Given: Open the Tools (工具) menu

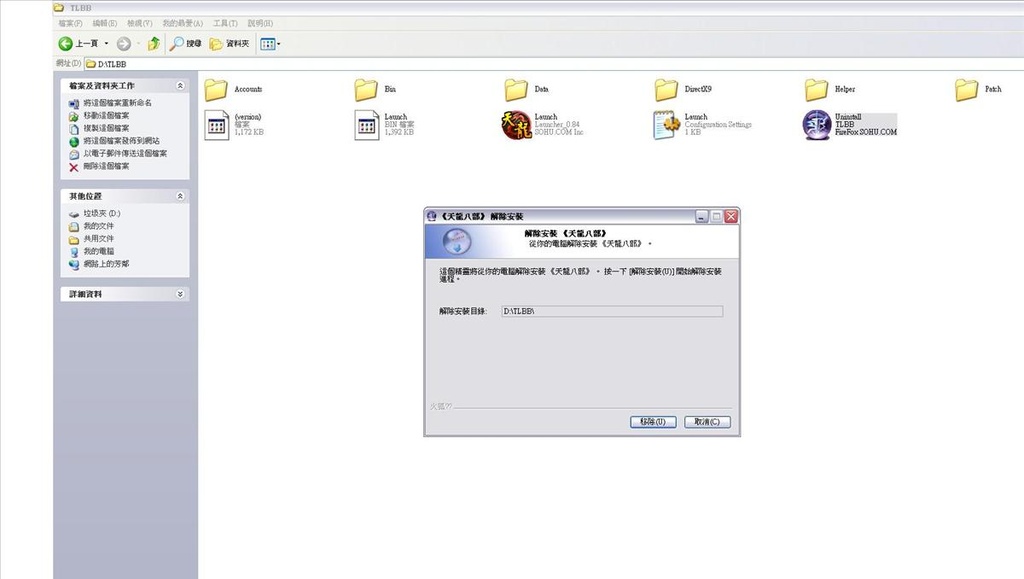Looking at the screenshot, I should (225, 23).
